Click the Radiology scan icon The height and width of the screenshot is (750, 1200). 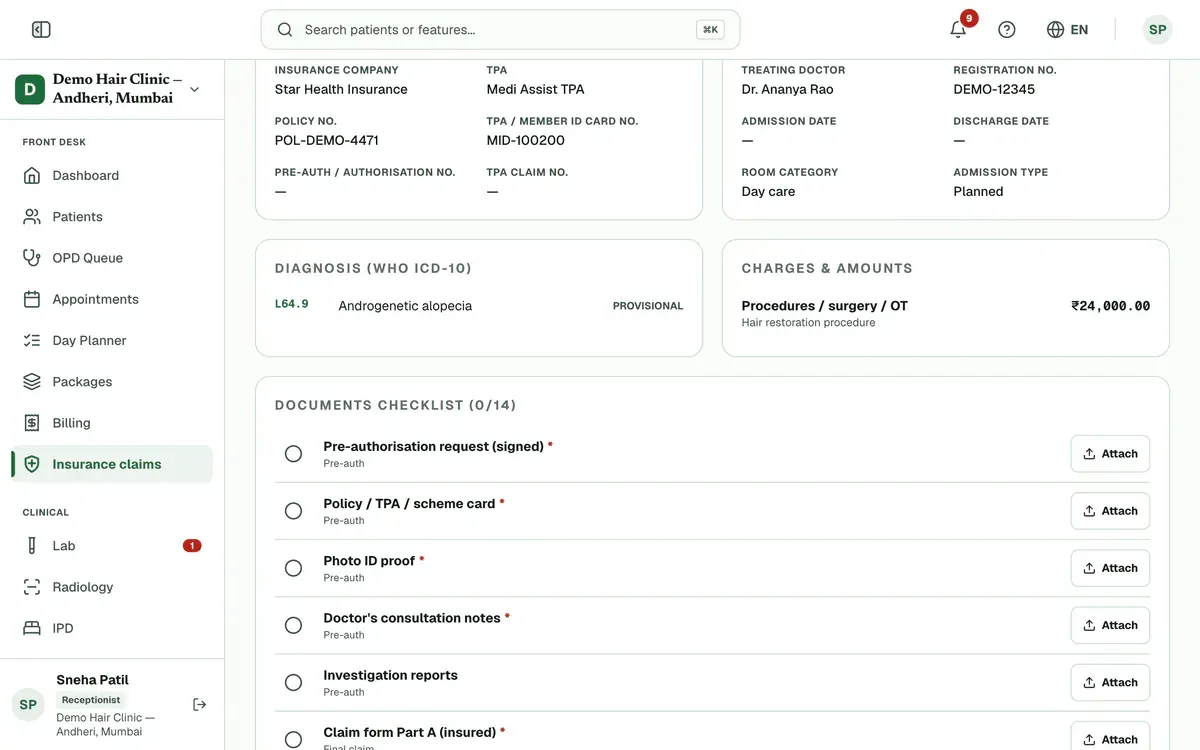tap(32, 587)
